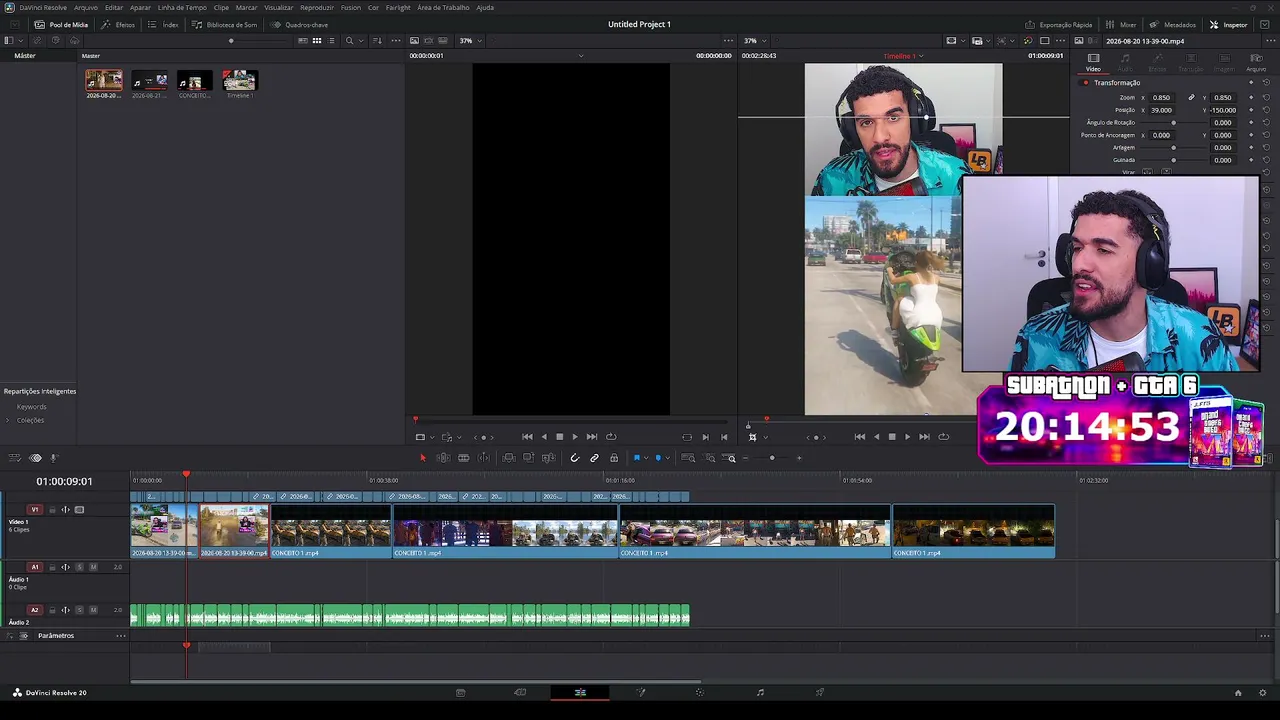Adjust the timeline zoom slider handle

click(x=772, y=458)
